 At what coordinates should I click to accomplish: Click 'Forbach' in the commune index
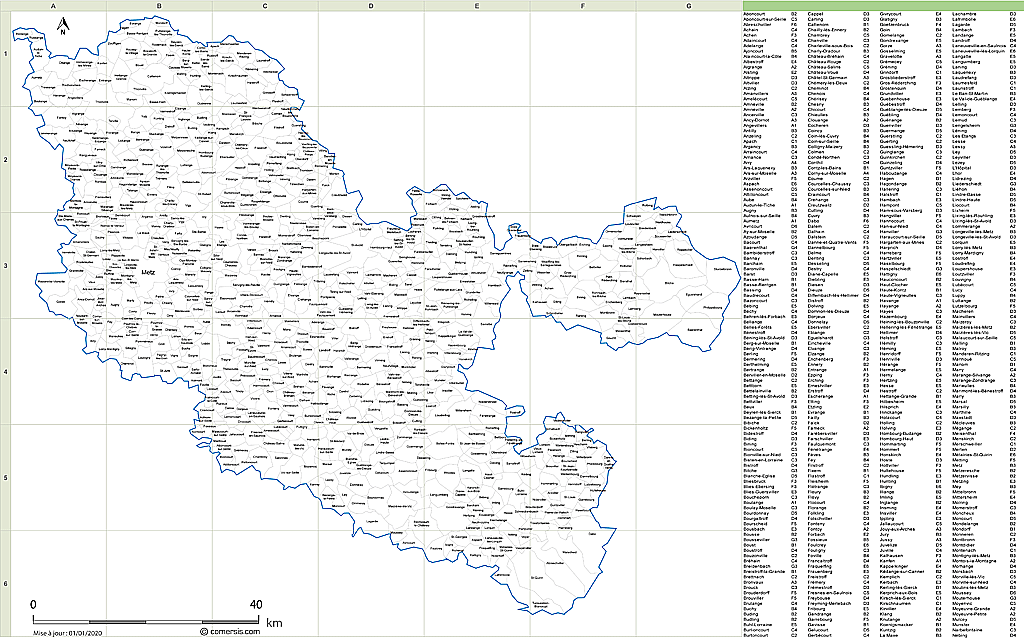pyautogui.click(x=817, y=534)
